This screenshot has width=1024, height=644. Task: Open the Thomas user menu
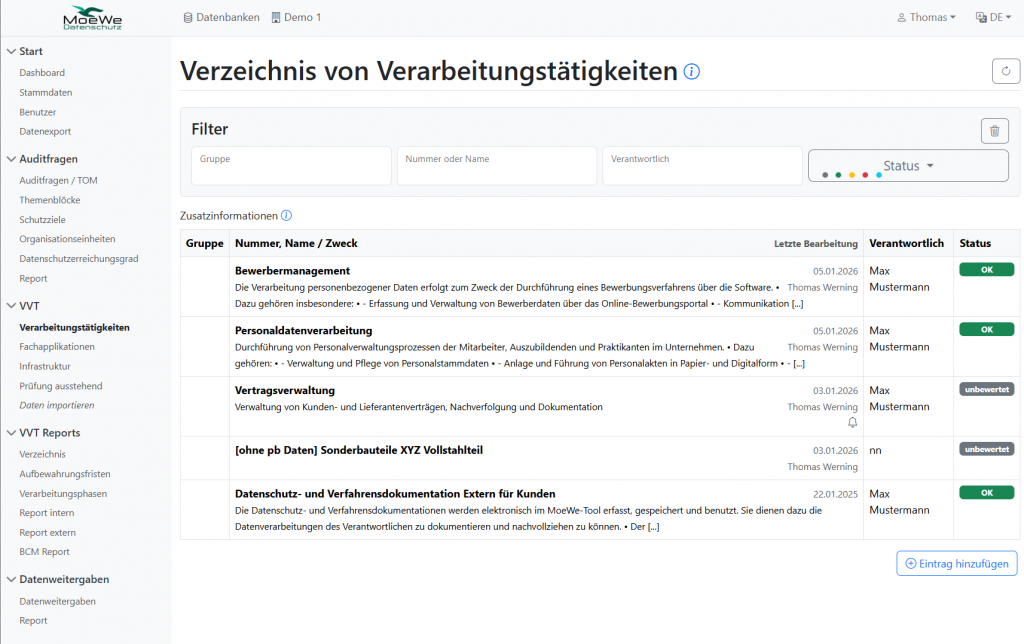point(926,17)
